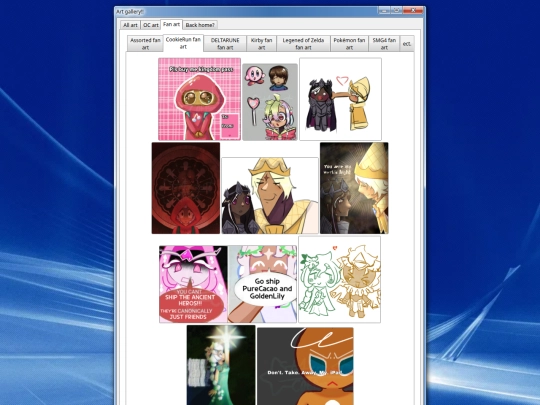Open the SMG4 fan art sub-tab
Screen dimensions: 540x405
pyautogui.click(x=384, y=44)
